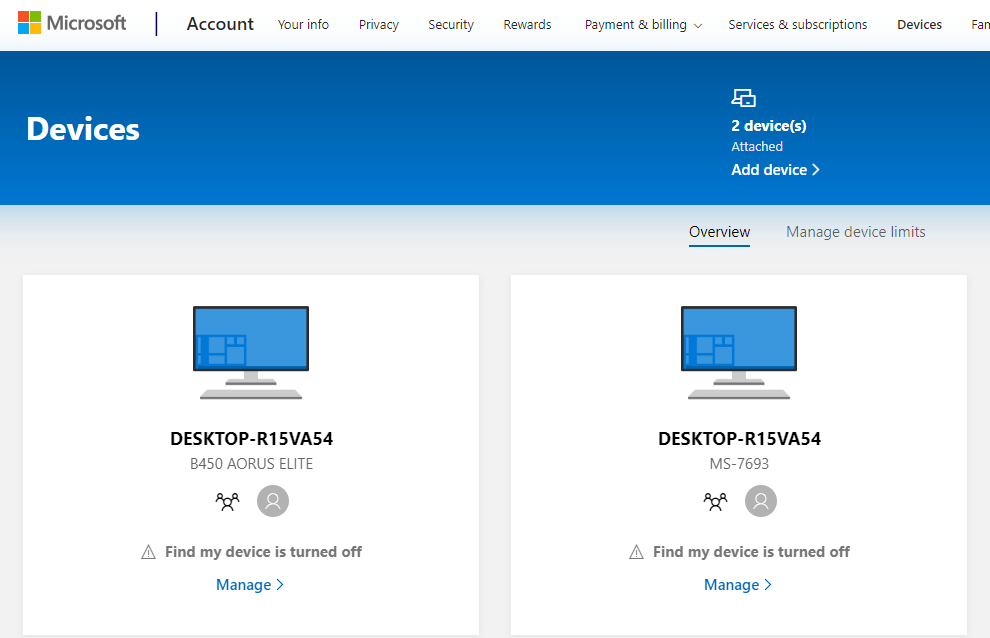Click Find my device status on MS-7693 card
Image resolution: width=990 pixels, height=638 pixels.
(751, 552)
